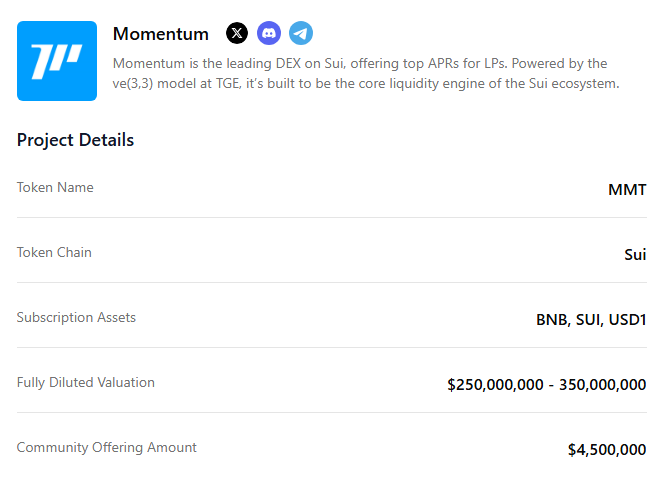Select the Token Chain label
Image resolution: width=664 pixels, height=478 pixels.
click(54, 252)
